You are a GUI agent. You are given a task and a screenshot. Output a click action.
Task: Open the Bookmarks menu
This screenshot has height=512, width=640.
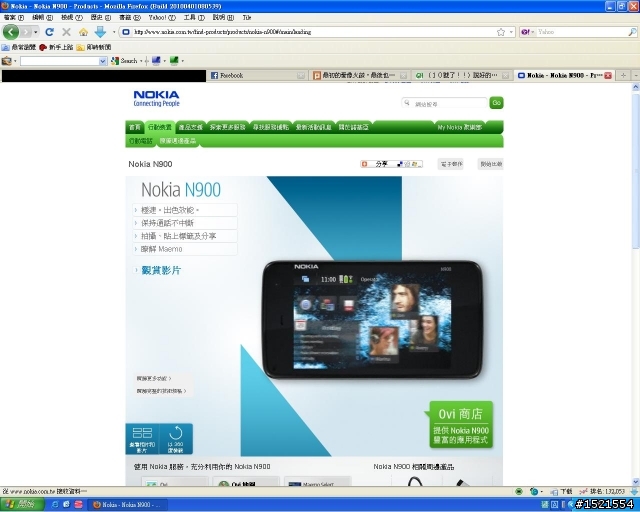pos(130,18)
